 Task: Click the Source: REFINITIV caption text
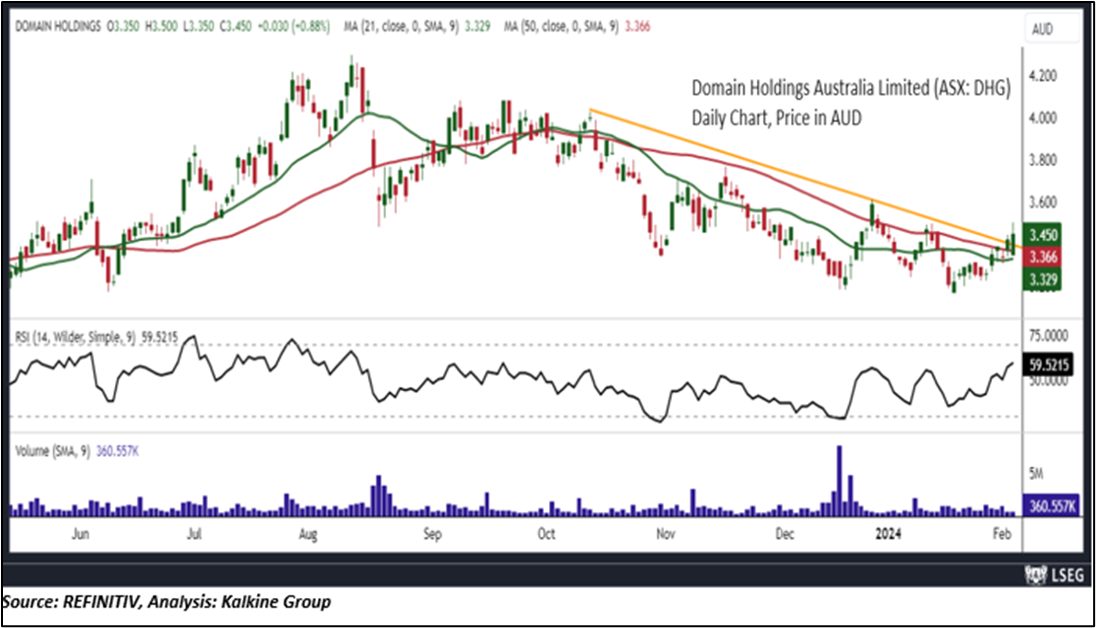(166, 601)
